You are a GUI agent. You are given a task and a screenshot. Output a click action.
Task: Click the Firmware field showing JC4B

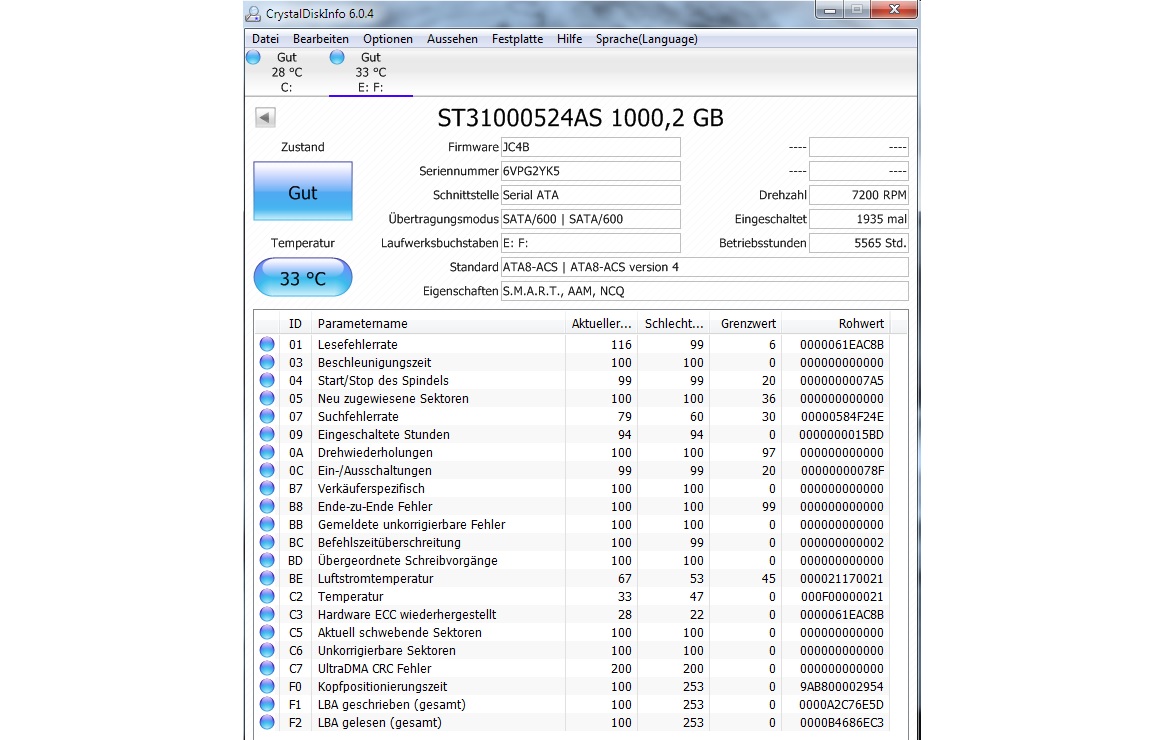[x=590, y=147]
